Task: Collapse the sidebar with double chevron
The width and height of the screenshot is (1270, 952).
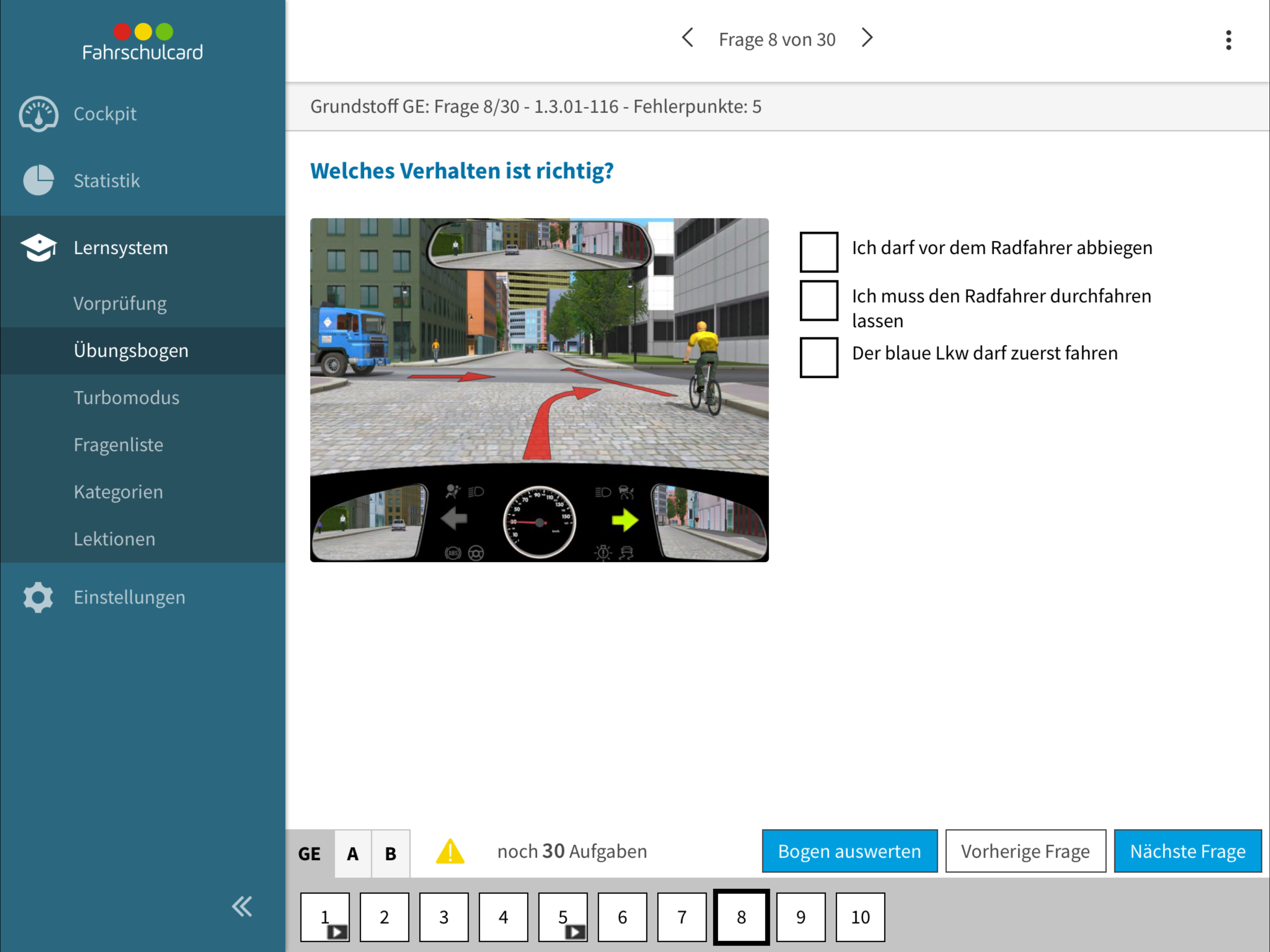Action: pos(242,906)
